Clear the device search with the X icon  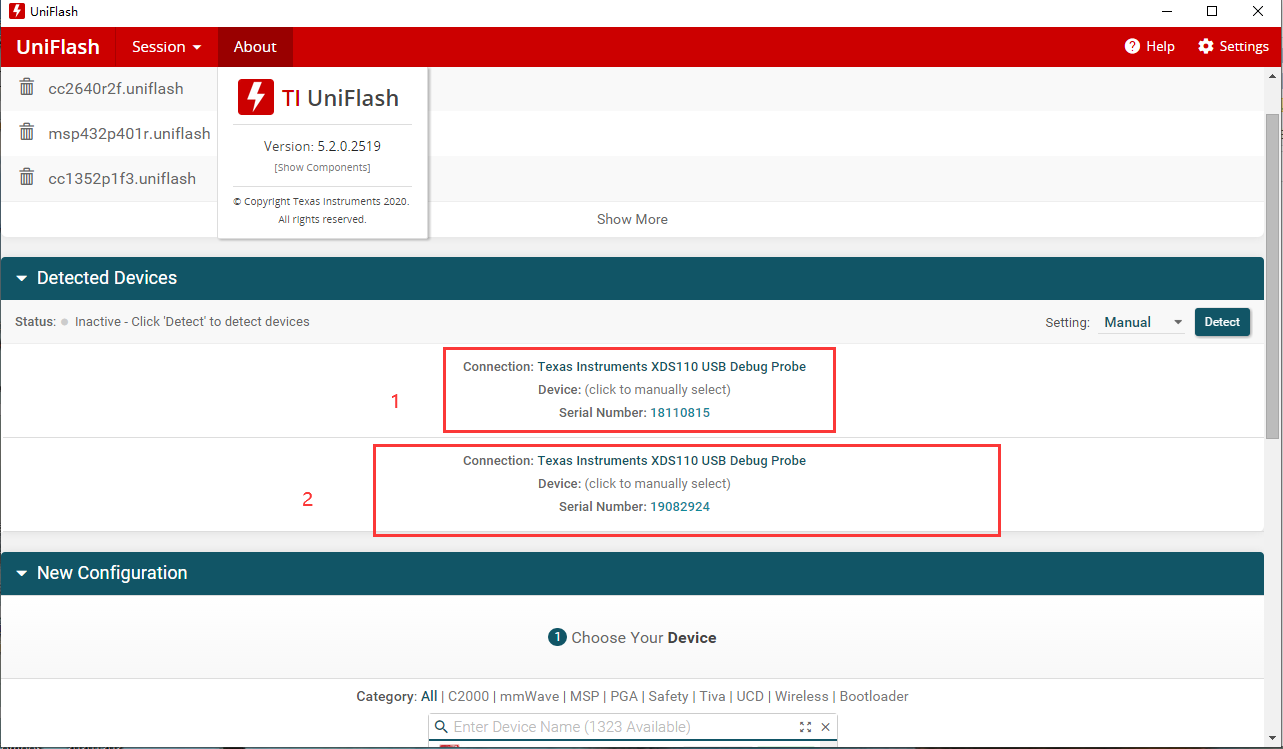[825, 727]
